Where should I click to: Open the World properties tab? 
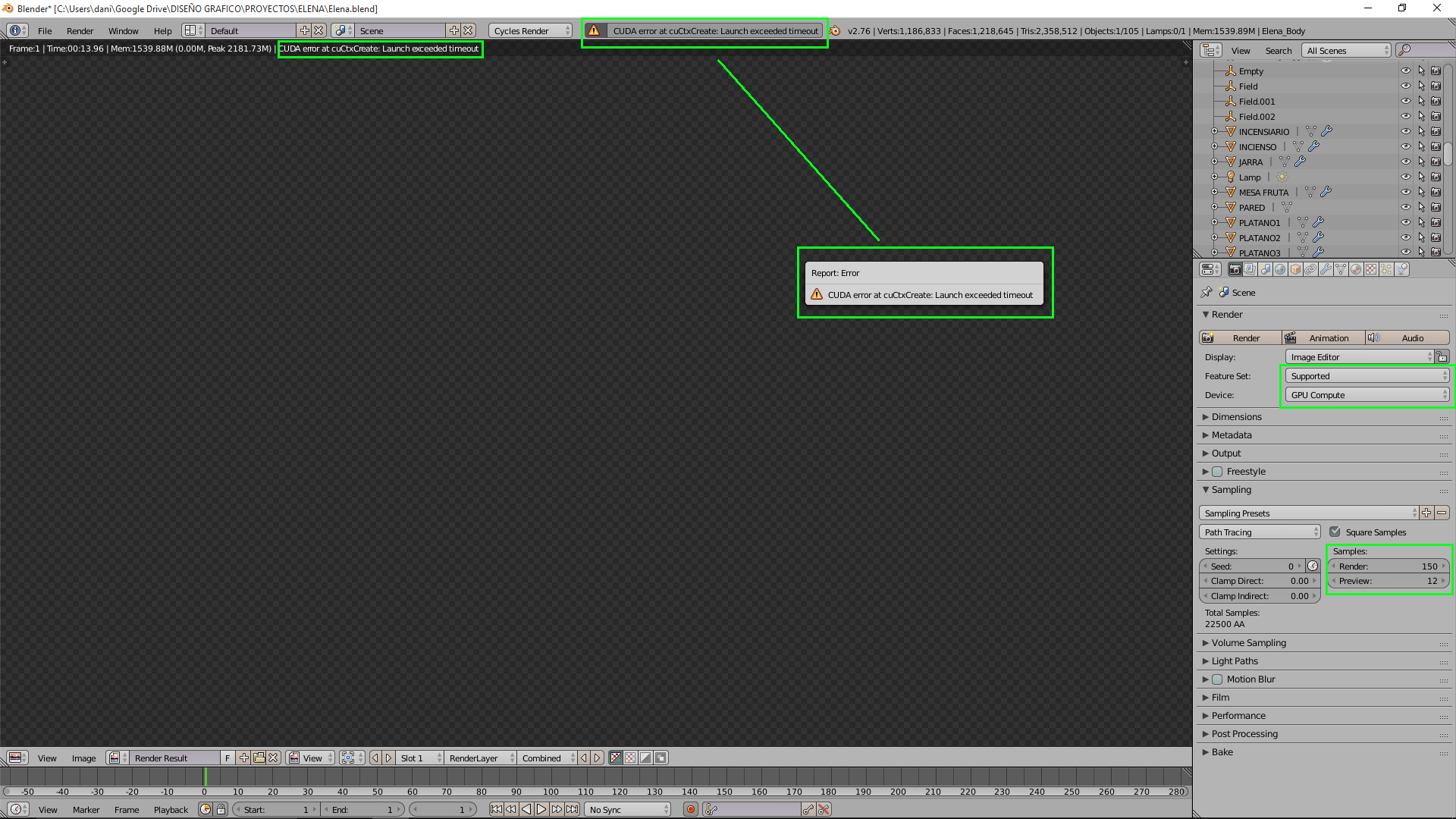click(x=1280, y=269)
